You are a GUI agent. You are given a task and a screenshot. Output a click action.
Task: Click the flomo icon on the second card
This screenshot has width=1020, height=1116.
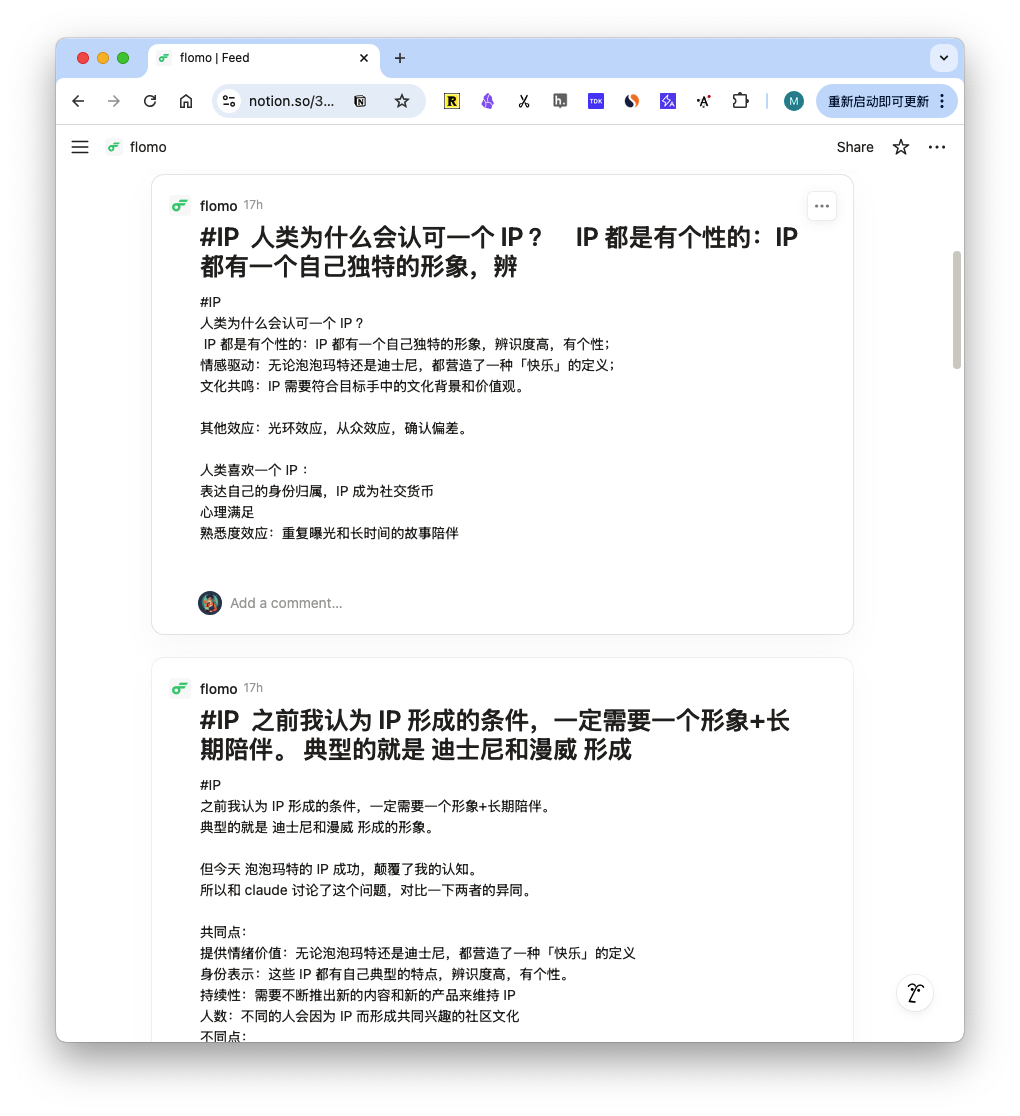(x=179, y=688)
